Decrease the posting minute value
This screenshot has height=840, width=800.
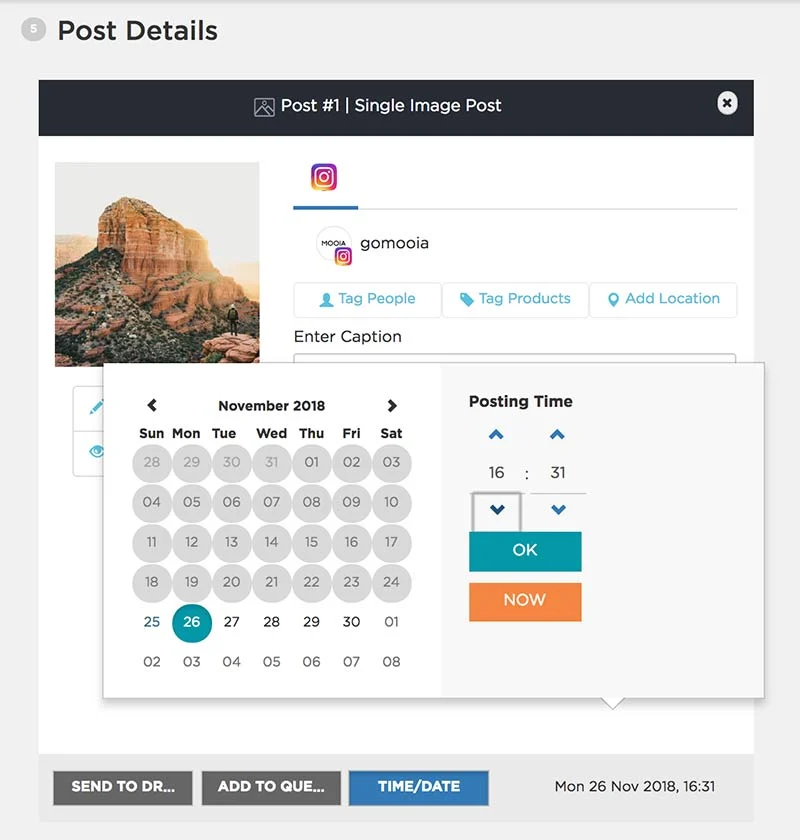[x=558, y=510]
